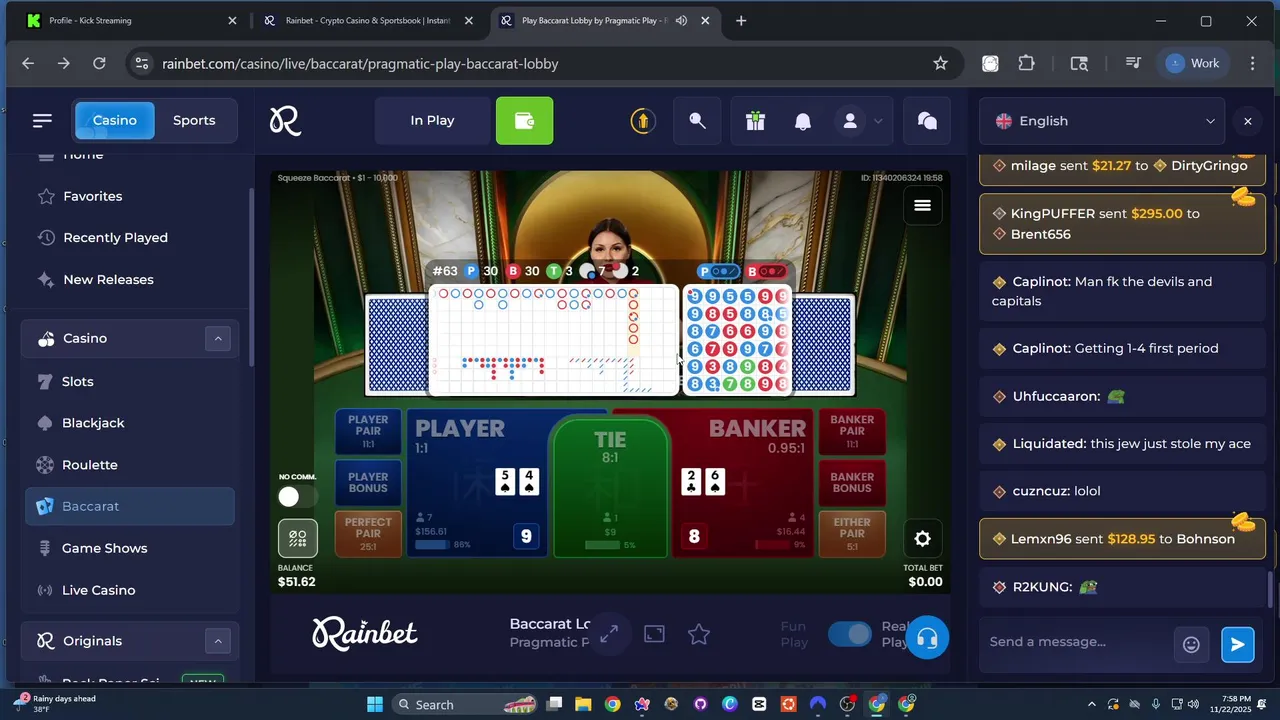Image resolution: width=1280 pixels, height=720 pixels.
Task: Click the chat panel scrollbar
Action: point(1272,590)
